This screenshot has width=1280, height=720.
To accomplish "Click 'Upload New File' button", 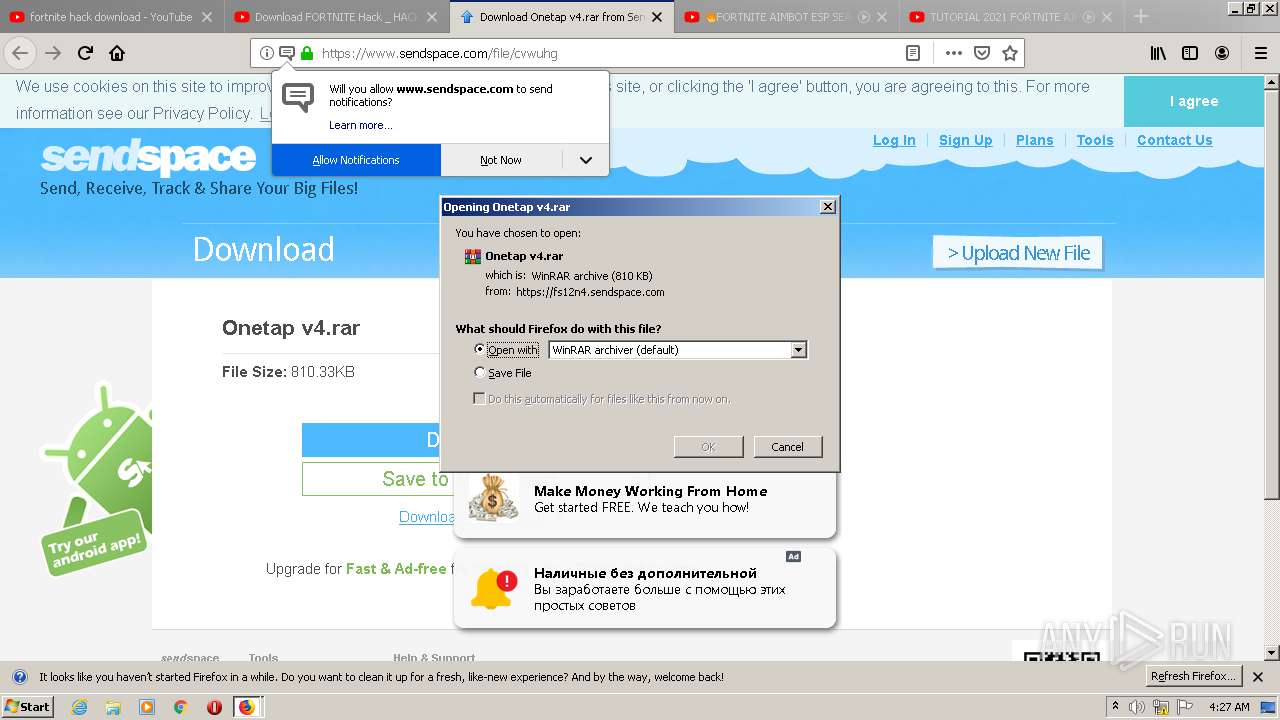I will click(1018, 253).
